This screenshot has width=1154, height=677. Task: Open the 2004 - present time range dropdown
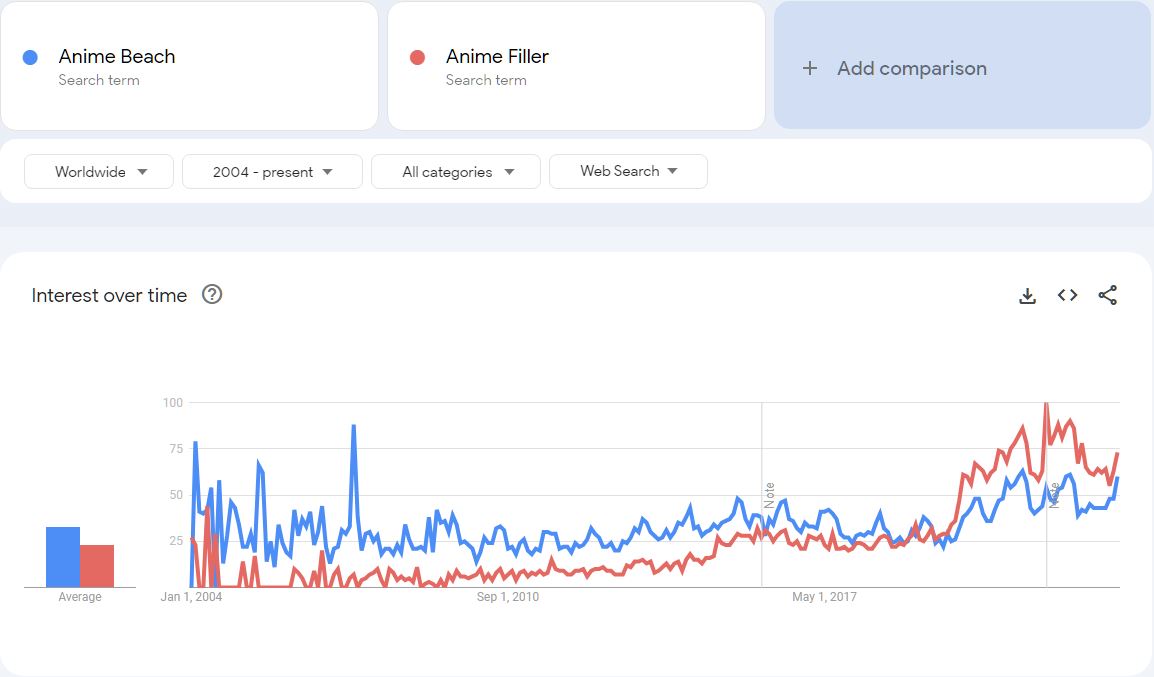[271, 171]
